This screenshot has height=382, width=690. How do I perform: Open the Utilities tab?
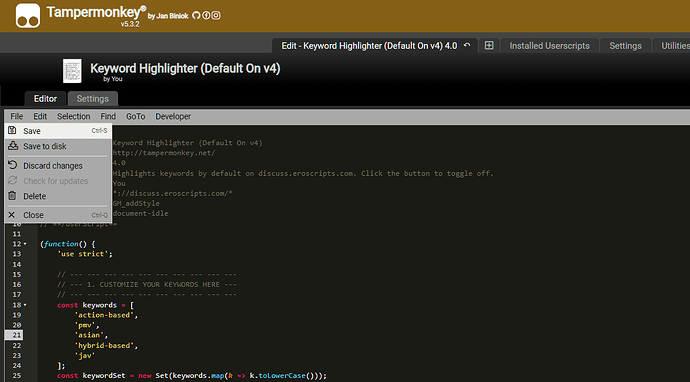pos(673,46)
